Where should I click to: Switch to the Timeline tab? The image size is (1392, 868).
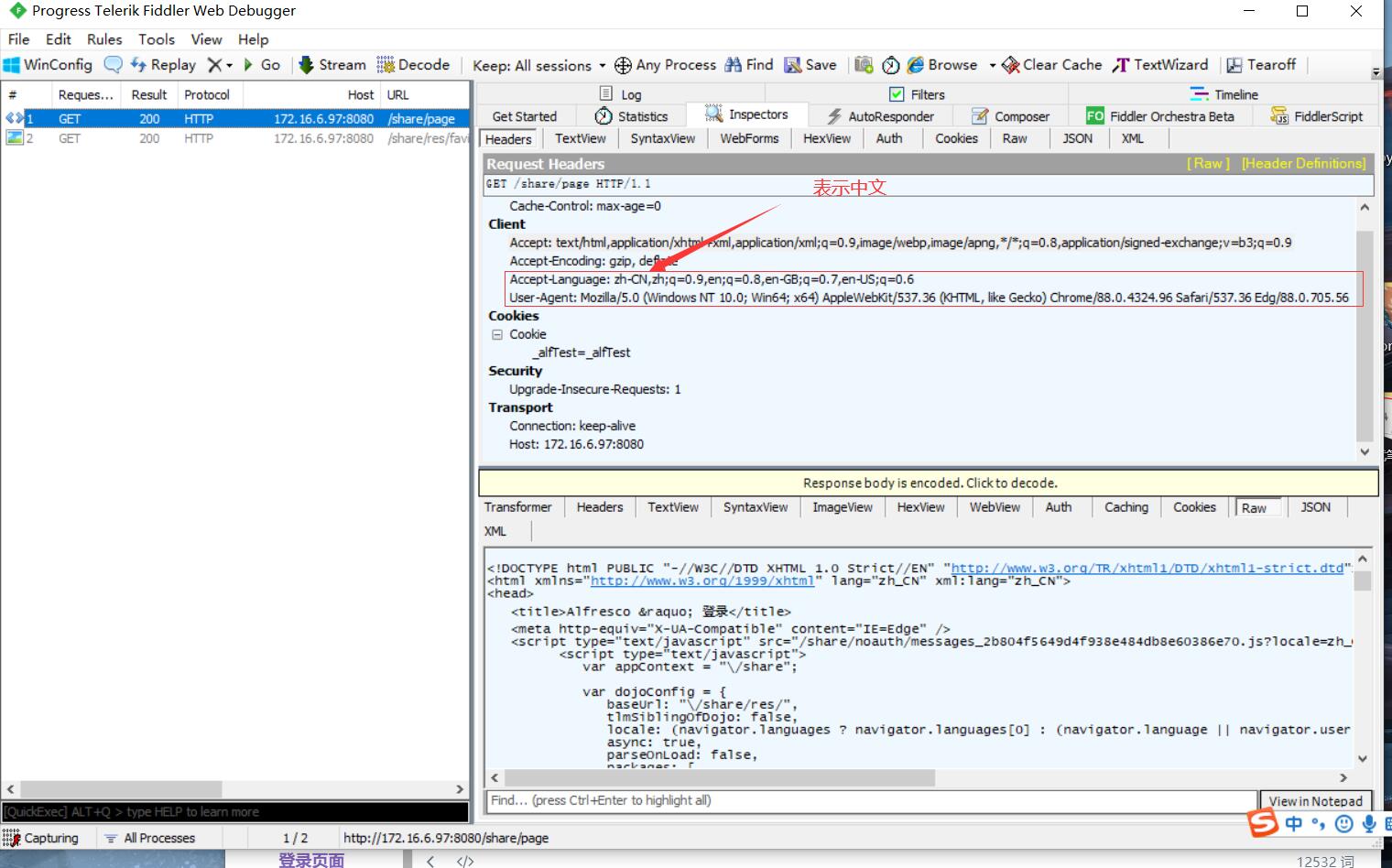tap(1223, 94)
